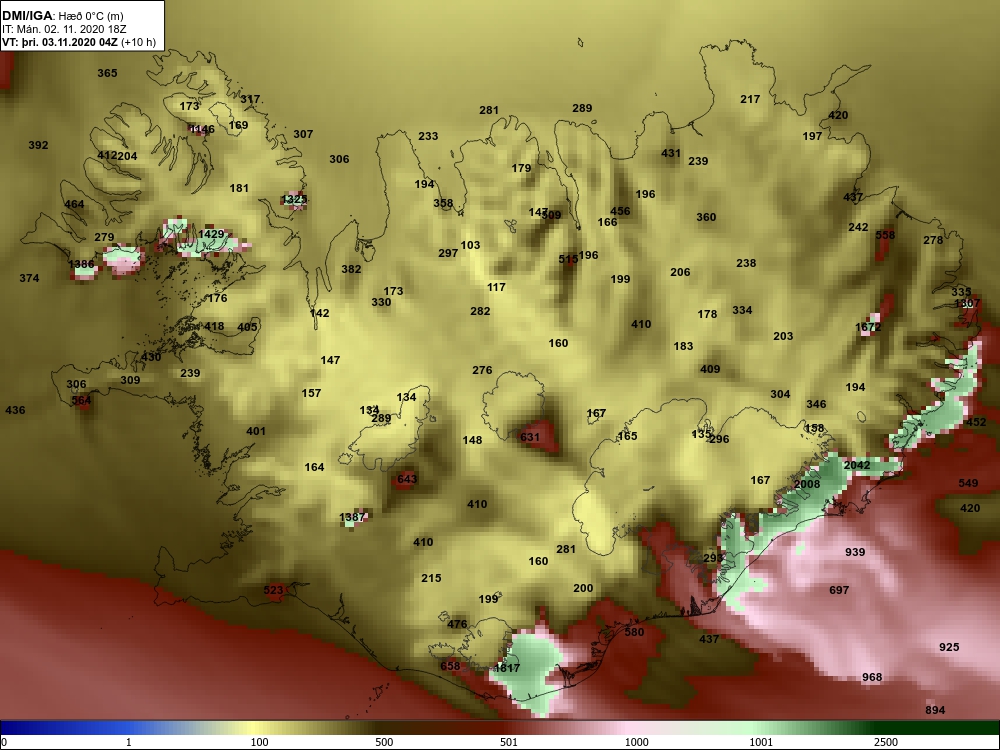Click the map value 580
The width and height of the screenshot is (1000, 750).
click(x=634, y=632)
